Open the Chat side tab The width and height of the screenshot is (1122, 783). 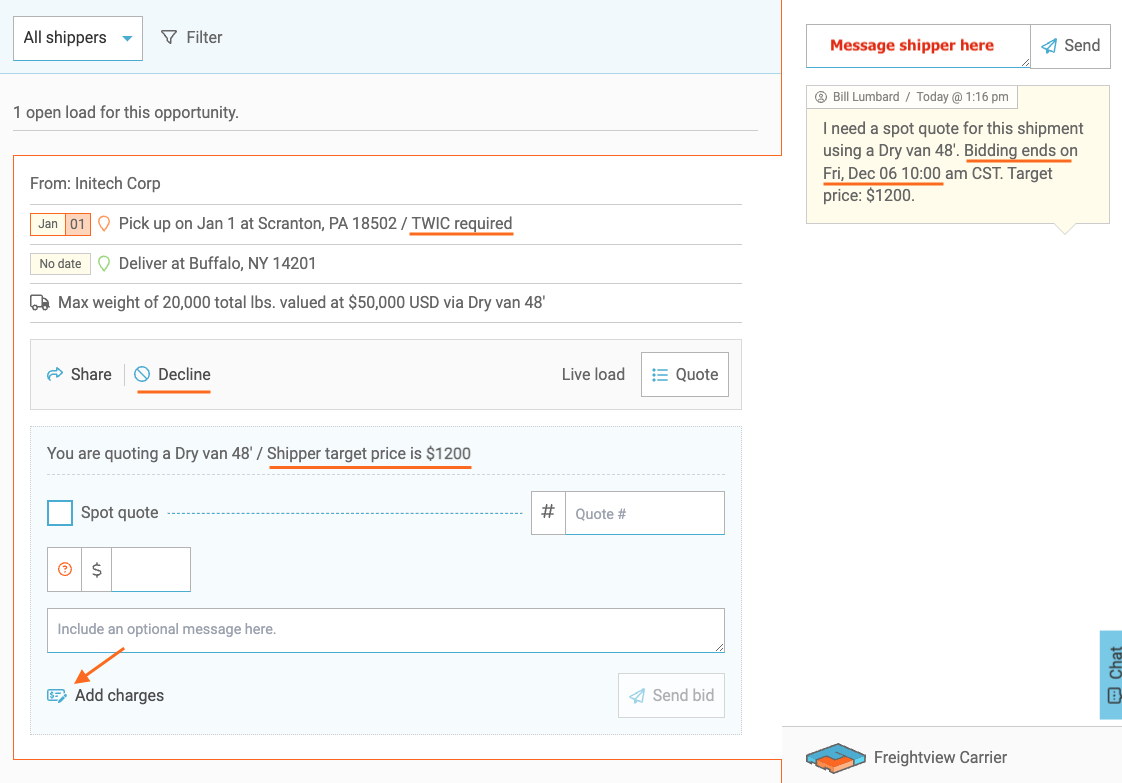[x=1112, y=674]
